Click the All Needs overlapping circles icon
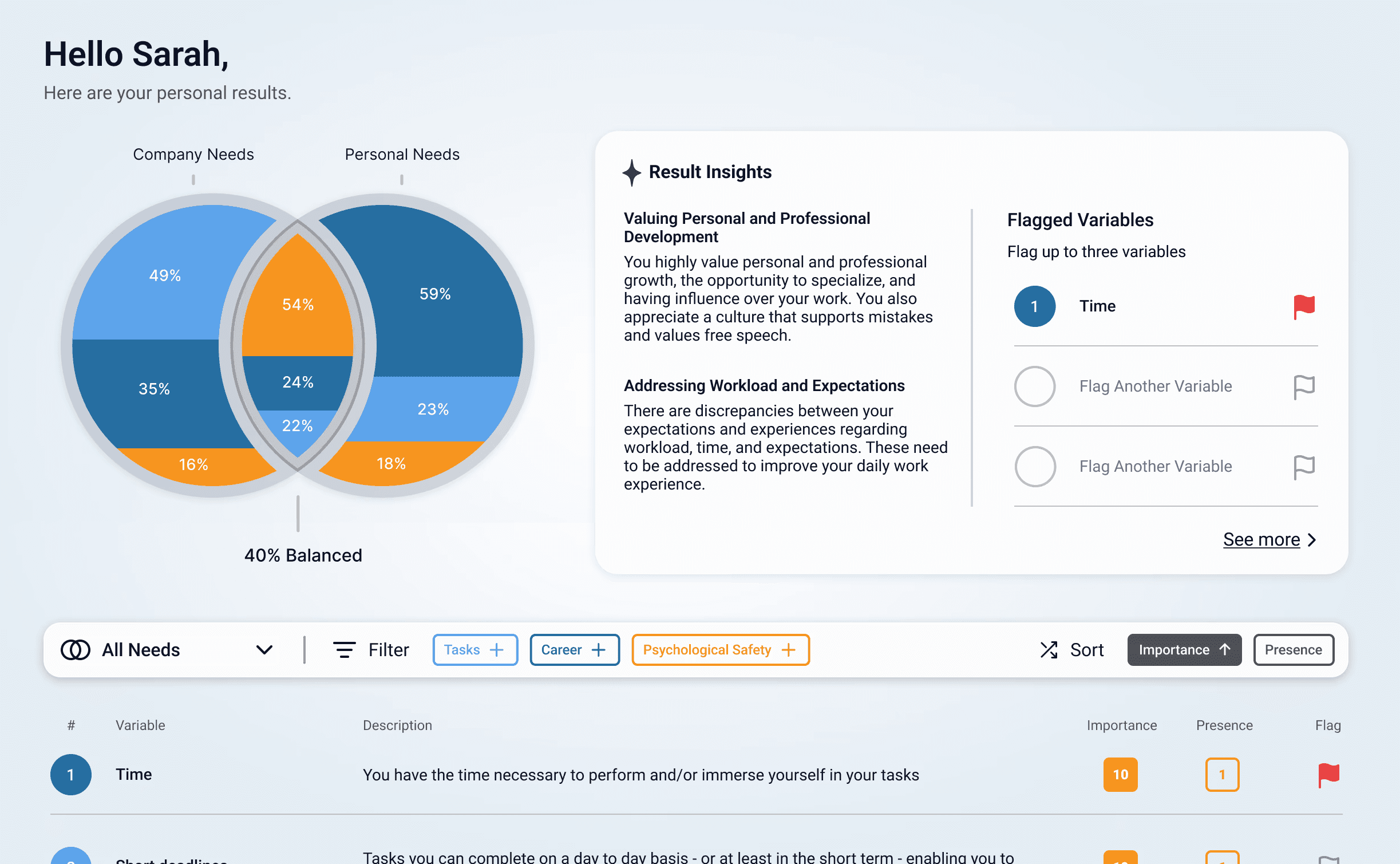 tap(76, 650)
